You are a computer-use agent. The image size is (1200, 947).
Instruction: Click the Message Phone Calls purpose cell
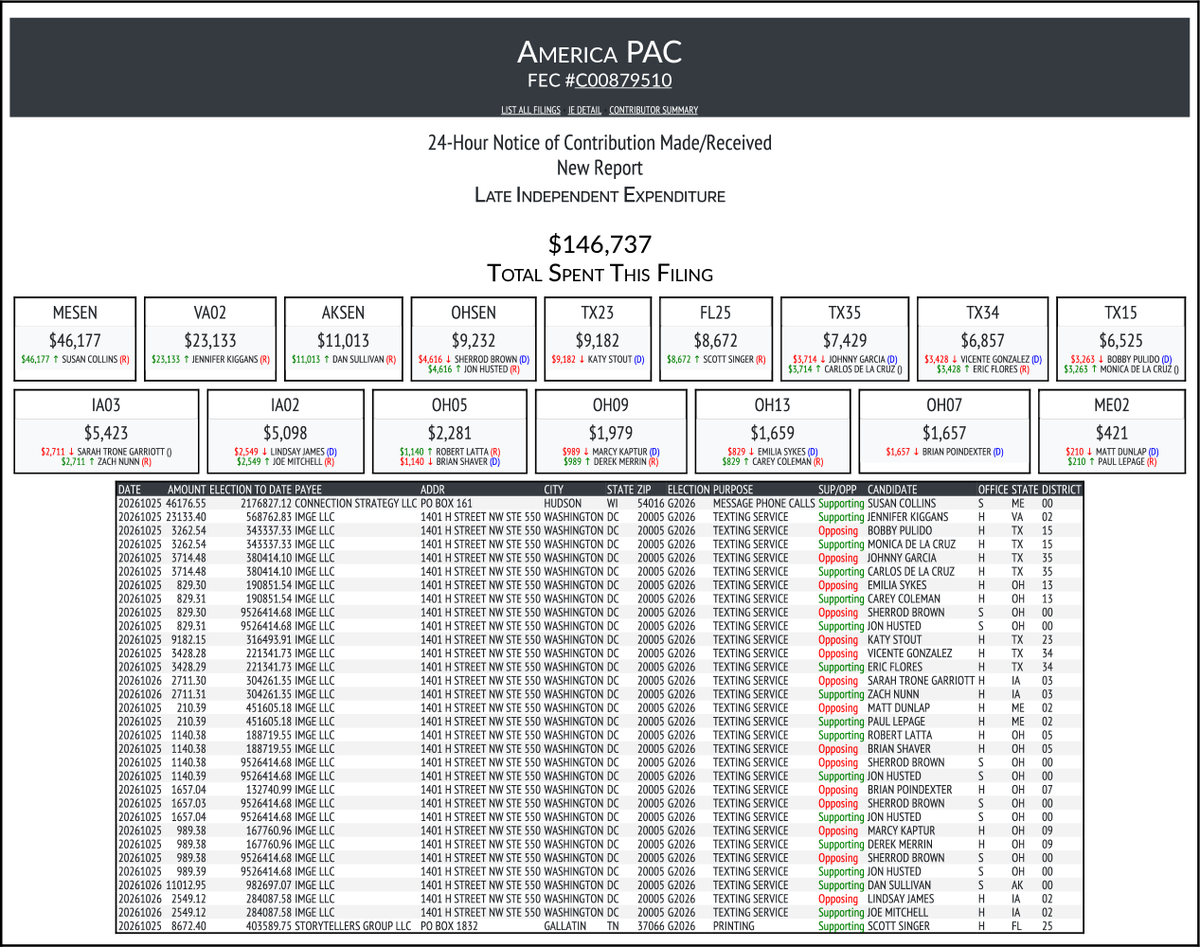764,503
